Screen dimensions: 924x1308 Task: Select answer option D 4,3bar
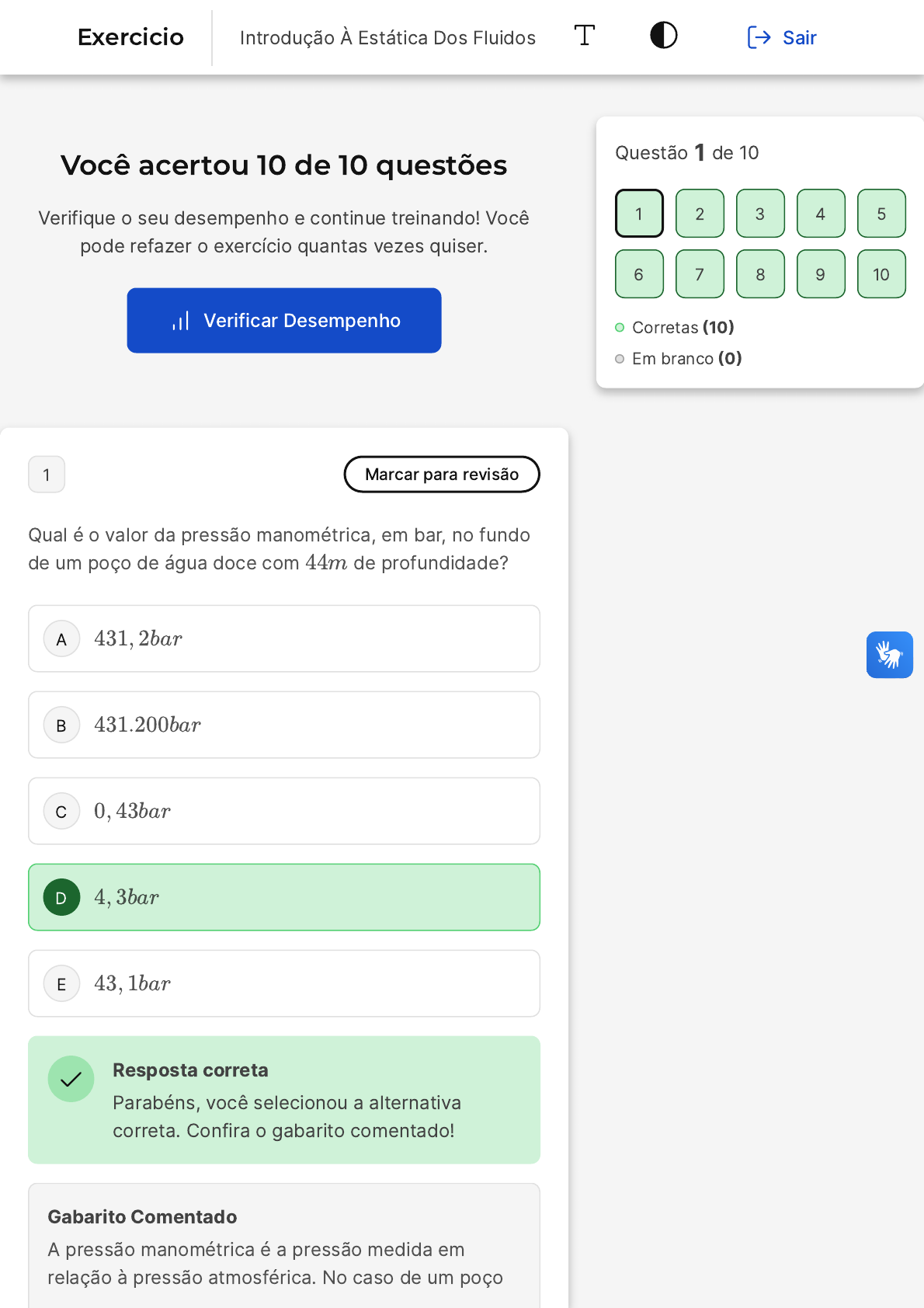284,897
